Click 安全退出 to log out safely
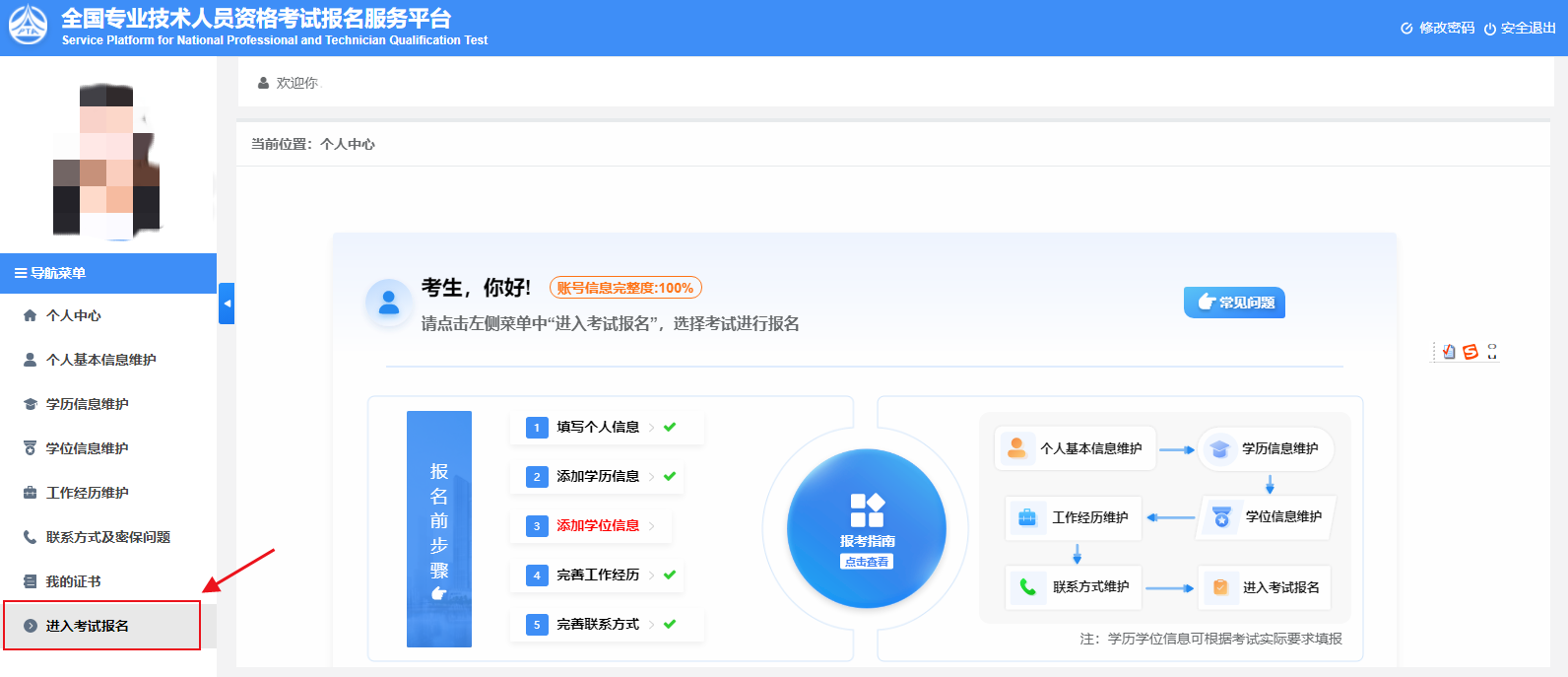Viewport: 1568px width, 677px height. (1520, 29)
